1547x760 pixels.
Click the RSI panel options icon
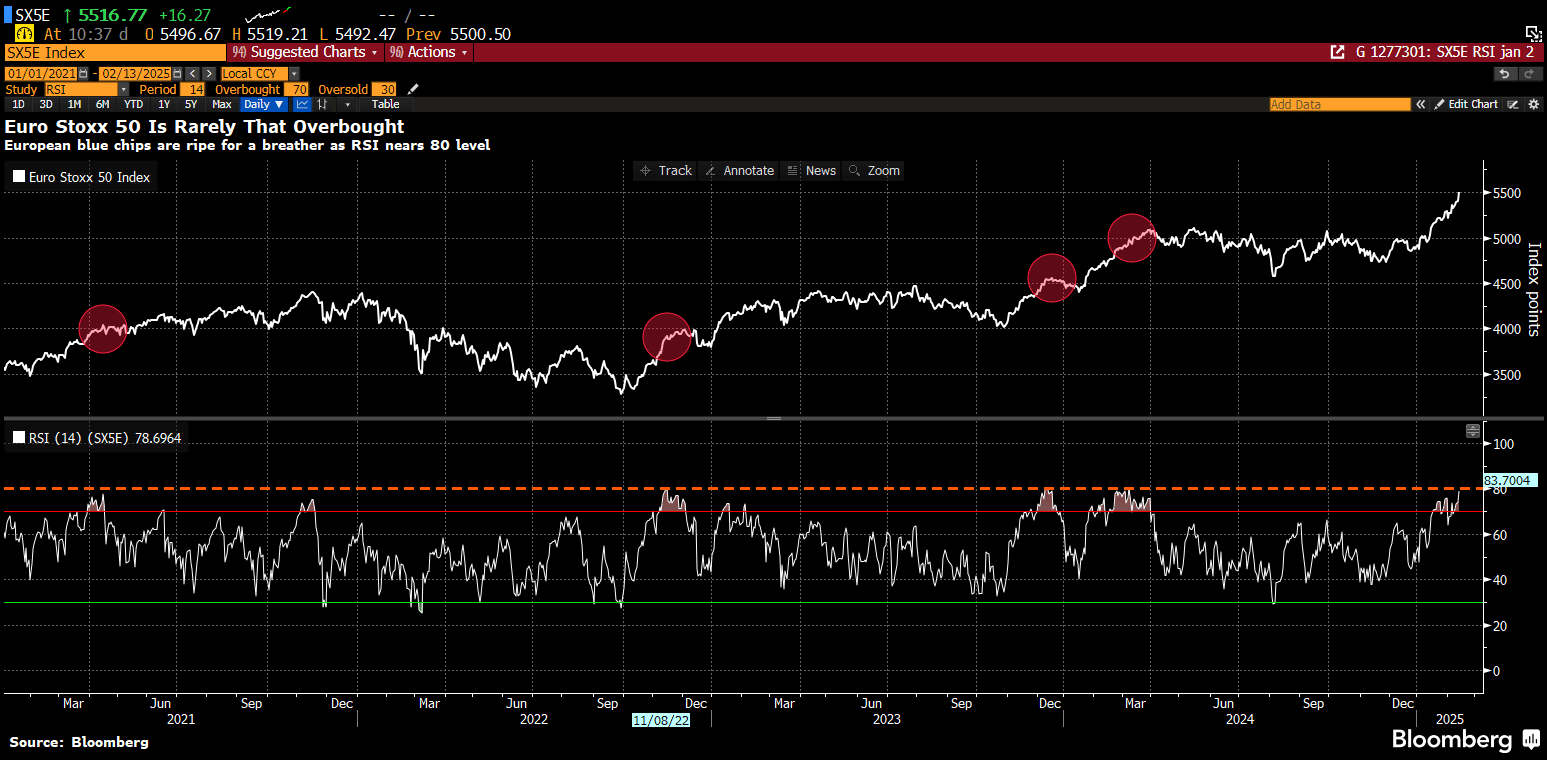(x=1473, y=431)
